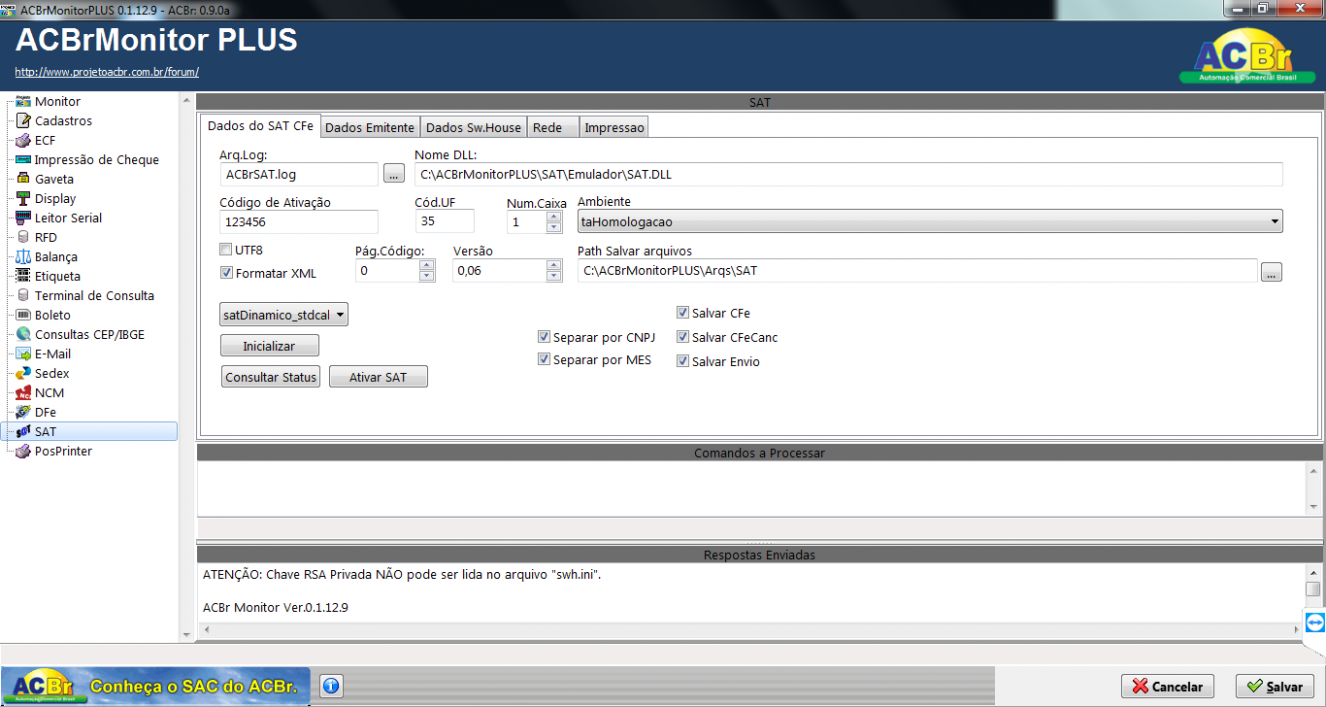Image resolution: width=1326 pixels, height=707 pixels.
Task: Increase the Num.Caixa spinner value
Action: pos(554,217)
